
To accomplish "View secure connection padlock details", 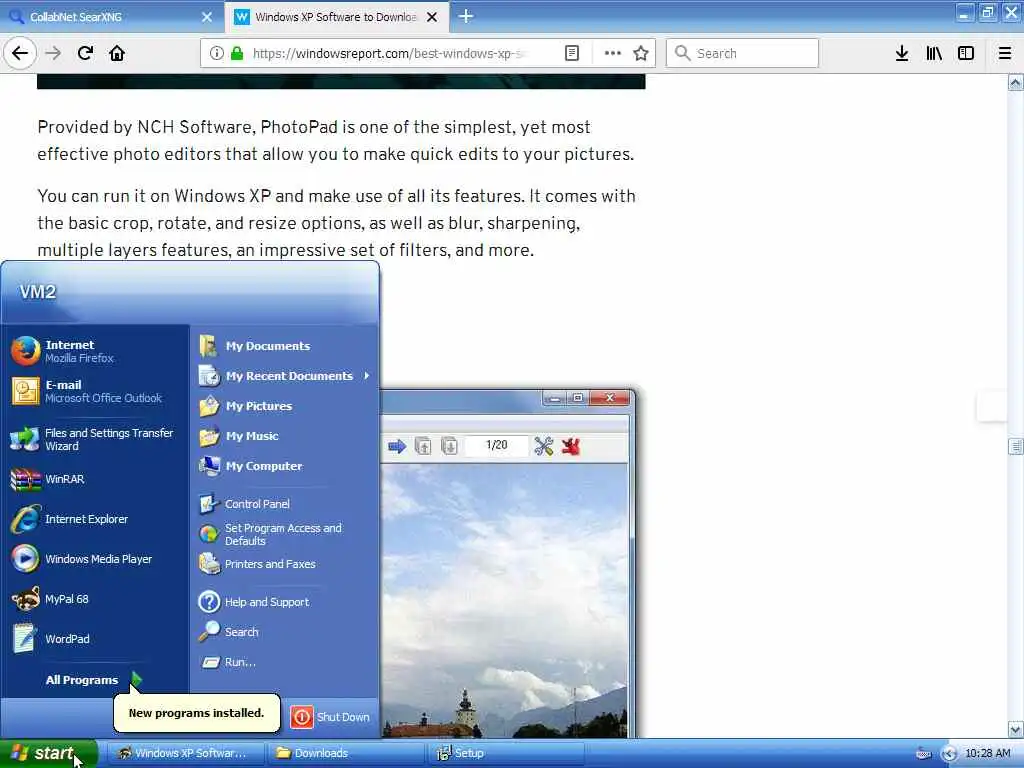I will tap(237, 53).
